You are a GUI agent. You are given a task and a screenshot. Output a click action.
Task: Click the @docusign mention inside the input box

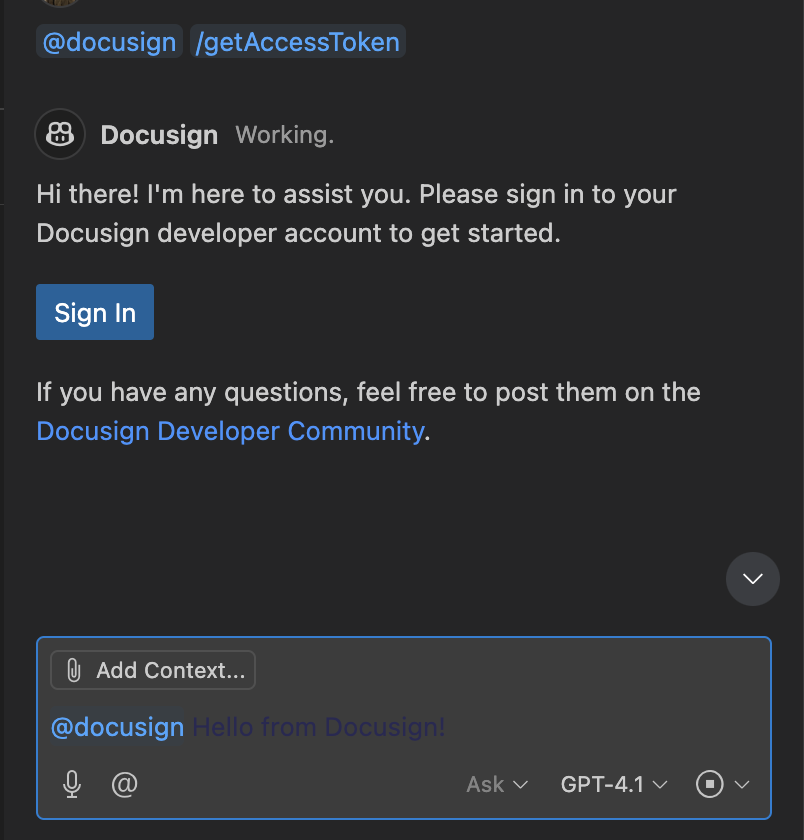[116, 727]
